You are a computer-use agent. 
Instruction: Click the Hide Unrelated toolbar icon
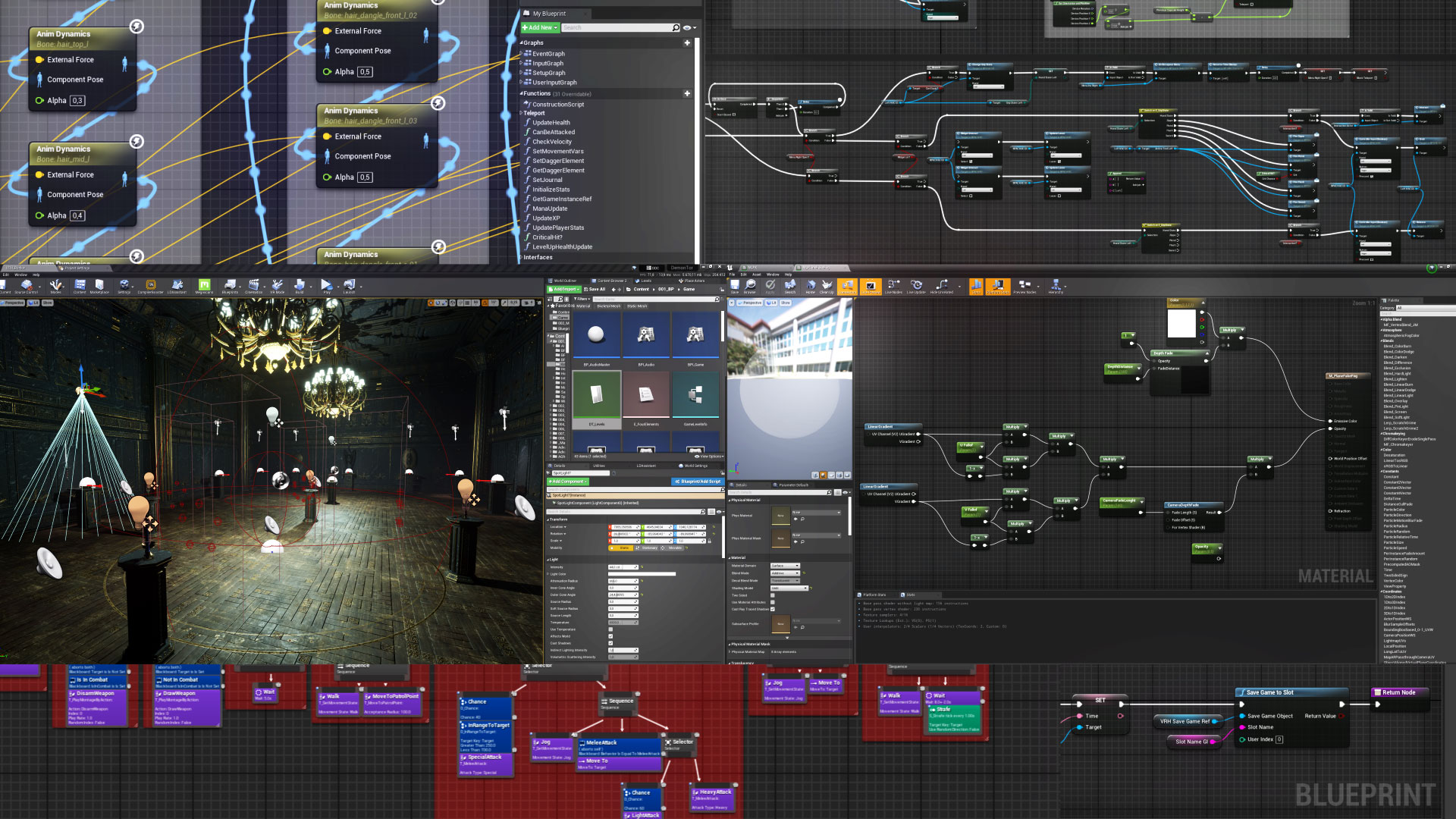941,285
